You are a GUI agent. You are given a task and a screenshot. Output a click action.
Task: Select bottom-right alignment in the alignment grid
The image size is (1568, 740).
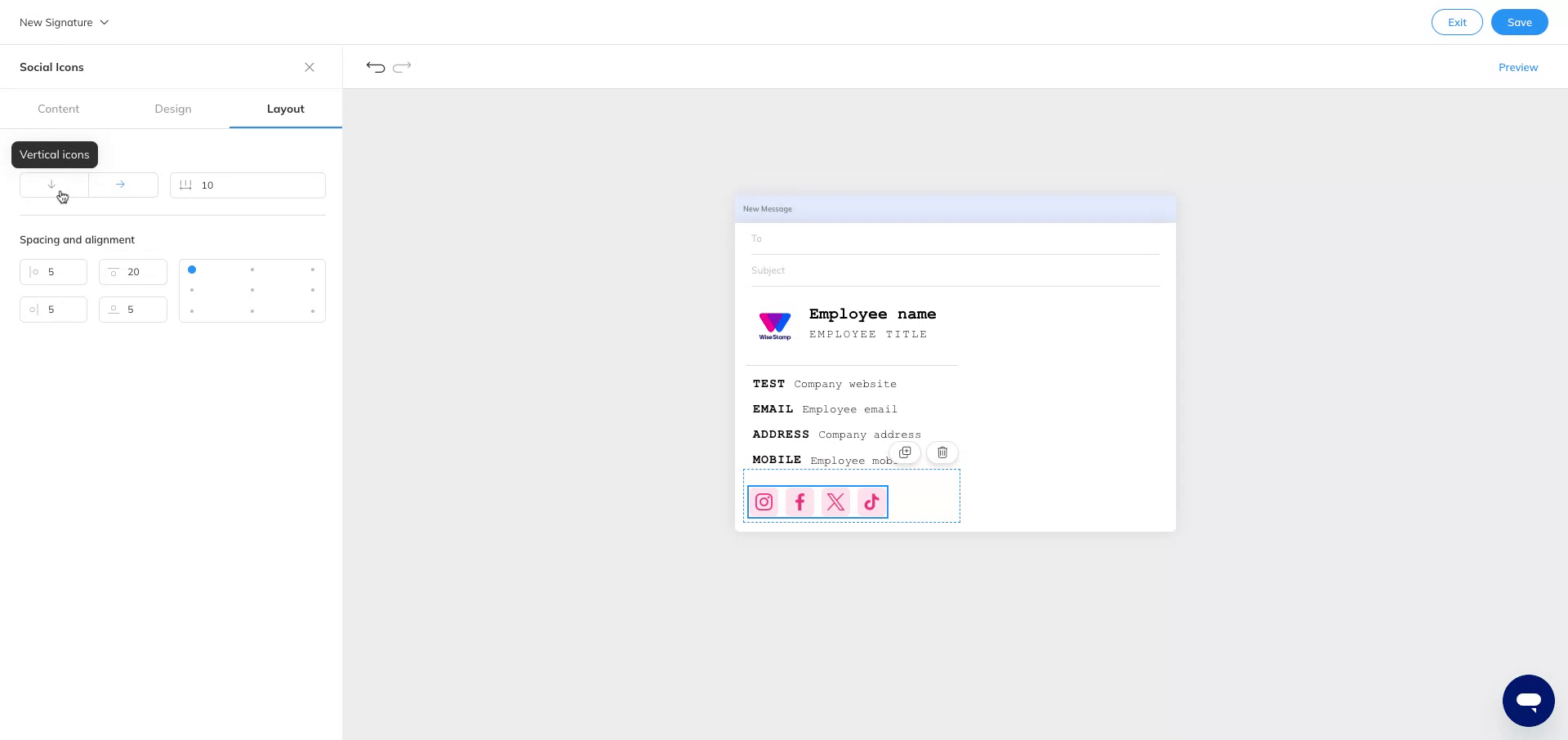(x=312, y=310)
